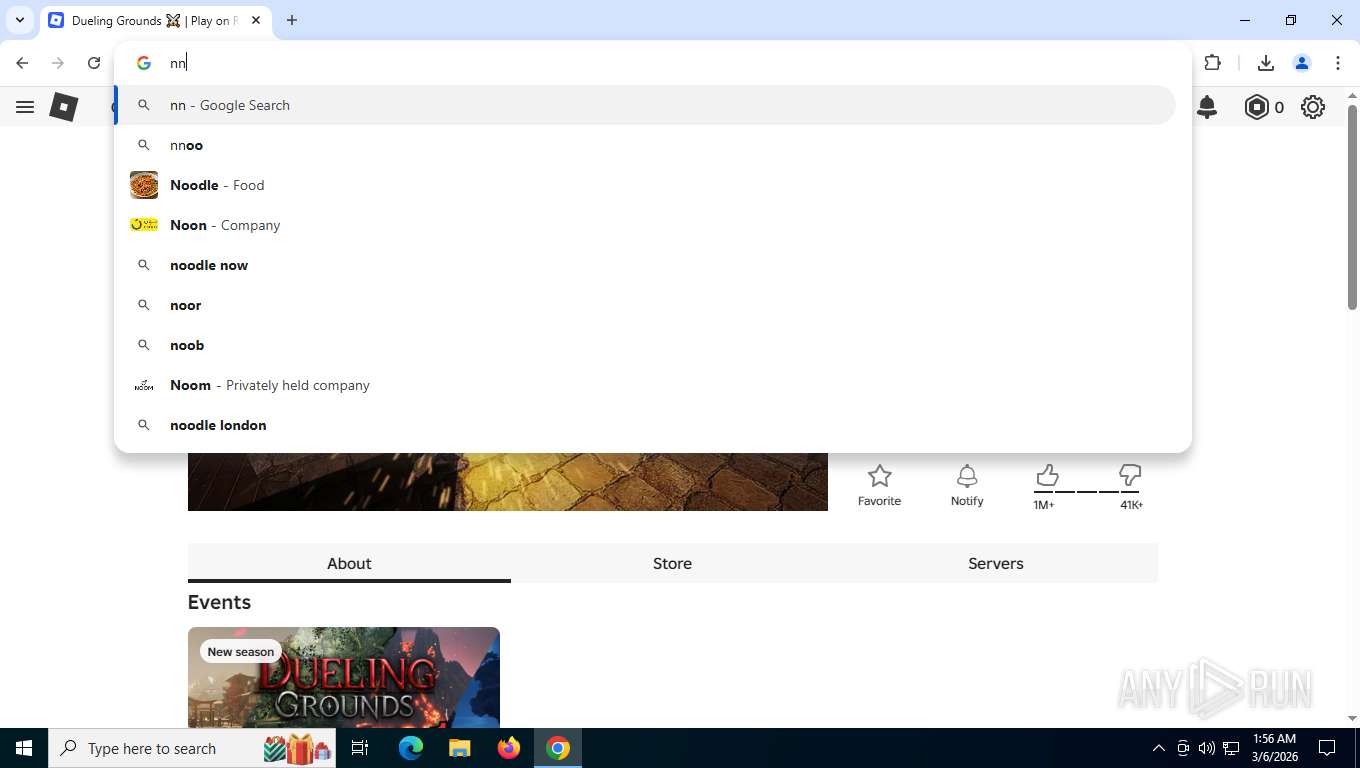Click the game banner image
This screenshot has height=768, width=1360.
pyautogui.click(x=508, y=482)
